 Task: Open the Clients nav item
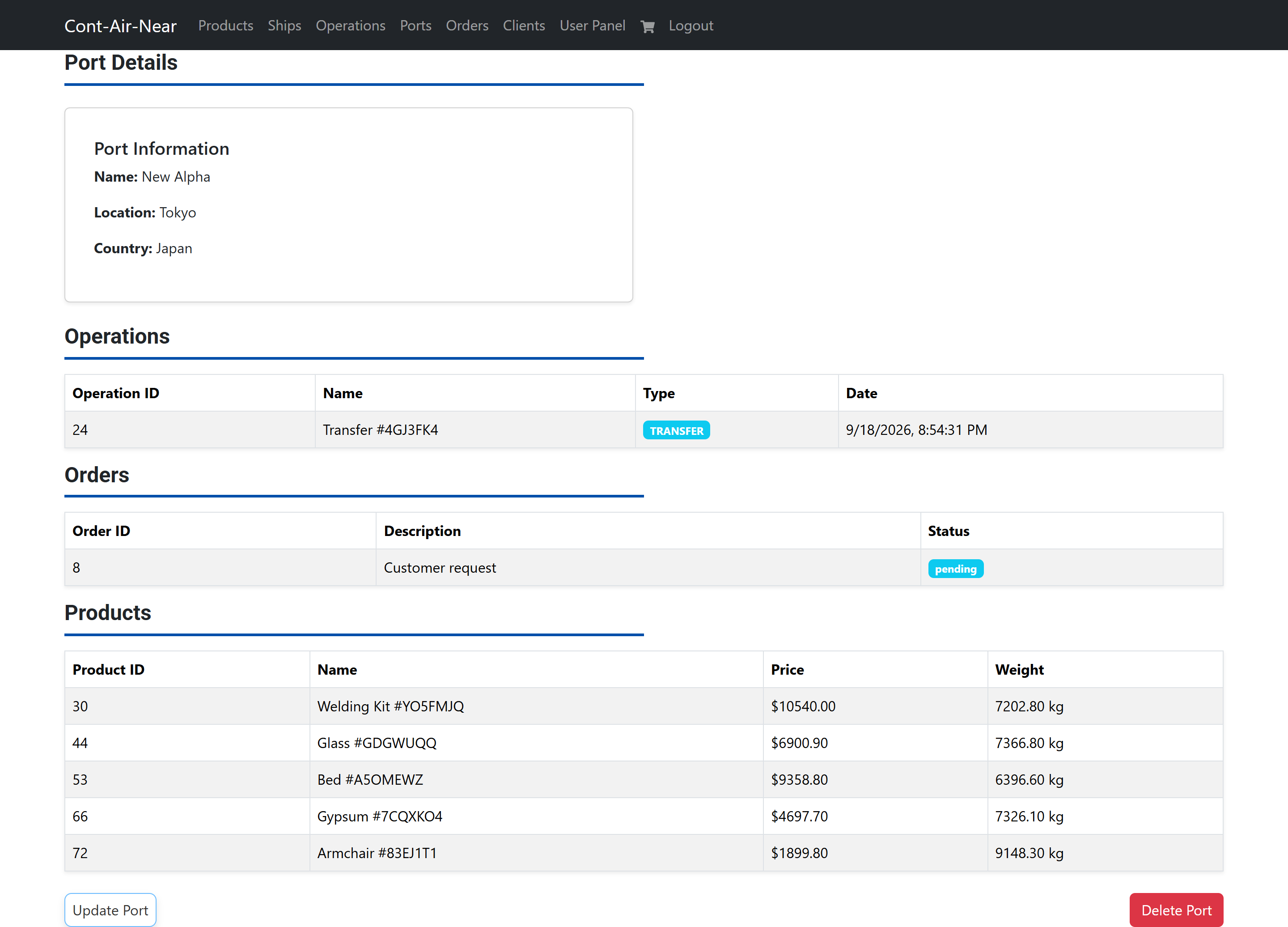click(524, 26)
